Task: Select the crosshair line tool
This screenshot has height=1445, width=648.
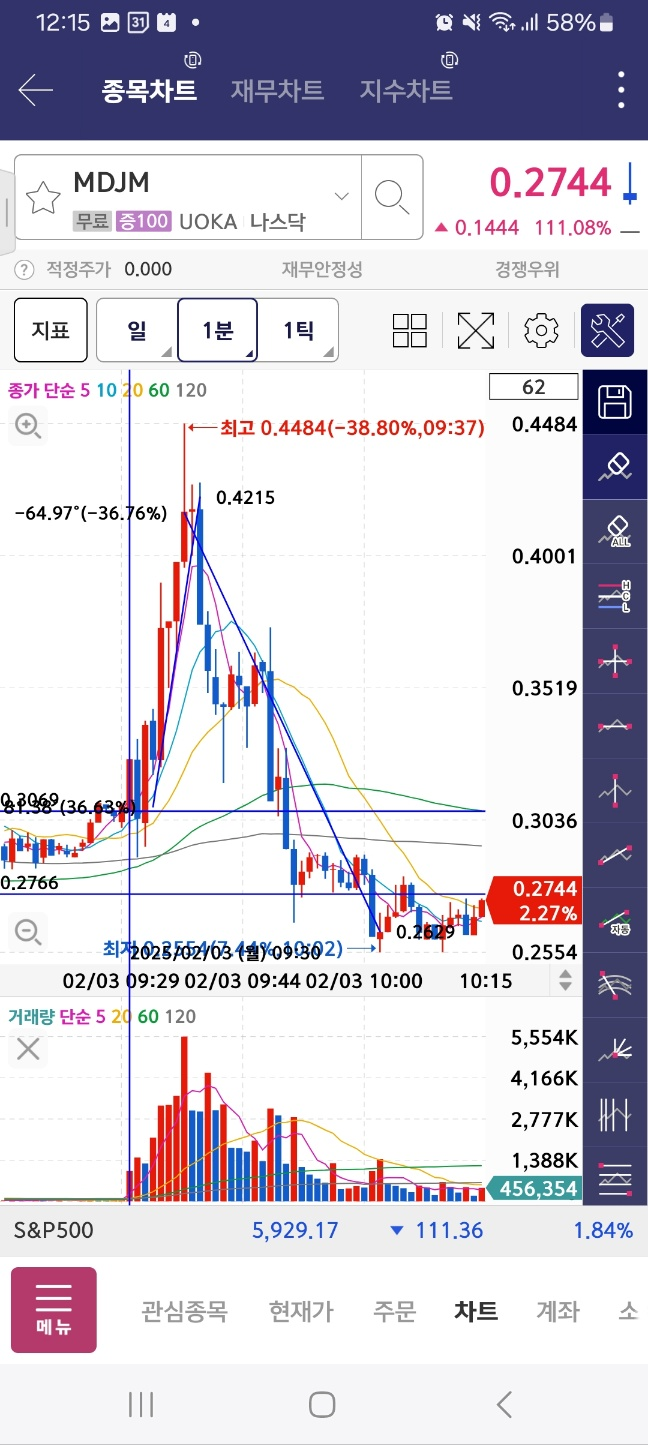Action: tap(615, 661)
